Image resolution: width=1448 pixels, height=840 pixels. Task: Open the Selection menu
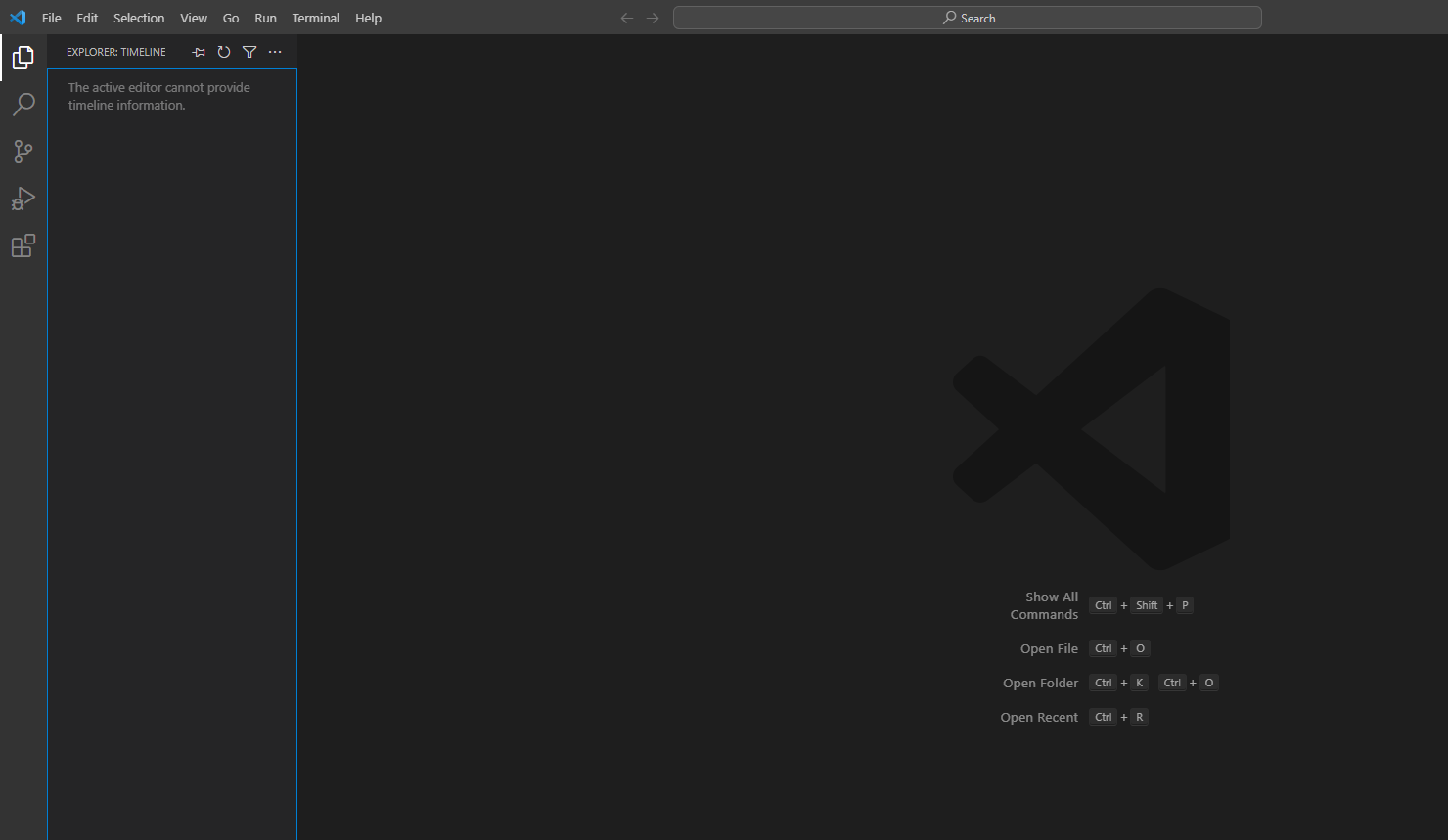click(139, 18)
